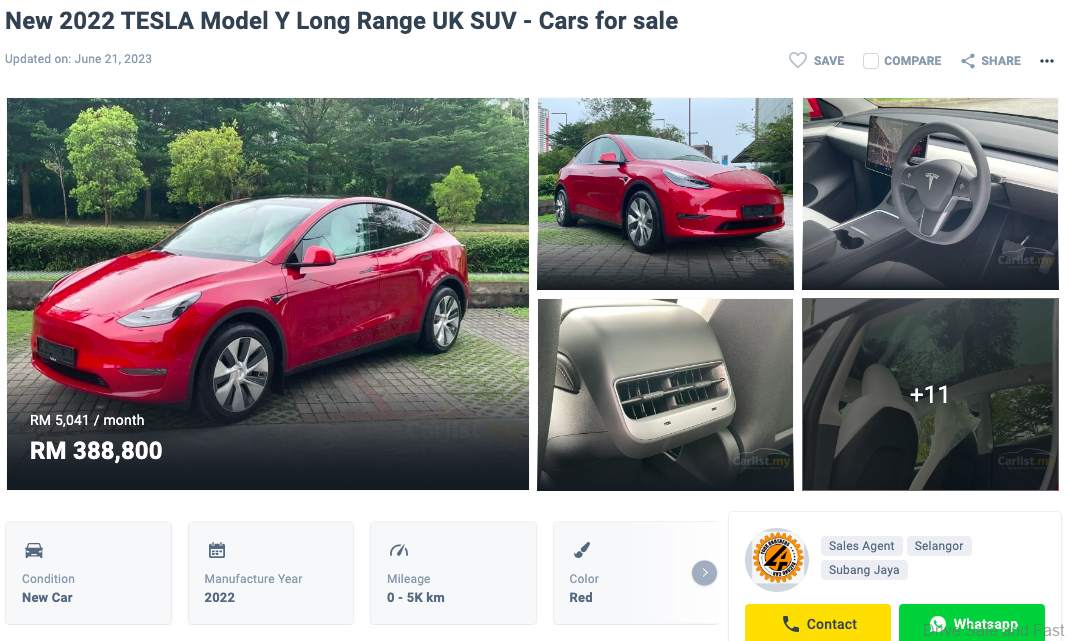Click the Share icon
The image size is (1070, 641).
click(x=968, y=61)
